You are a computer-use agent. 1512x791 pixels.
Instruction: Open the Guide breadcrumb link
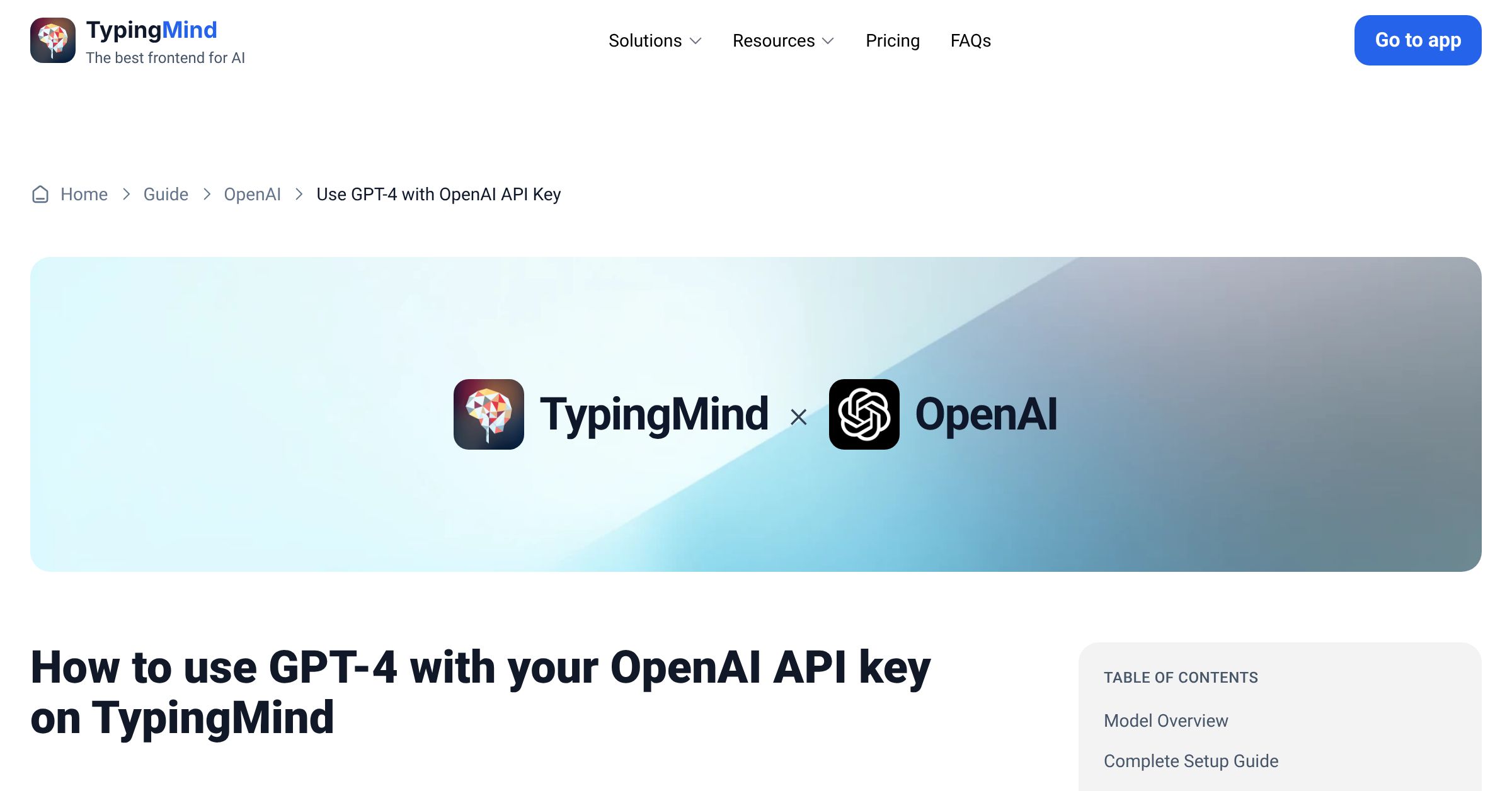(x=166, y=195)
